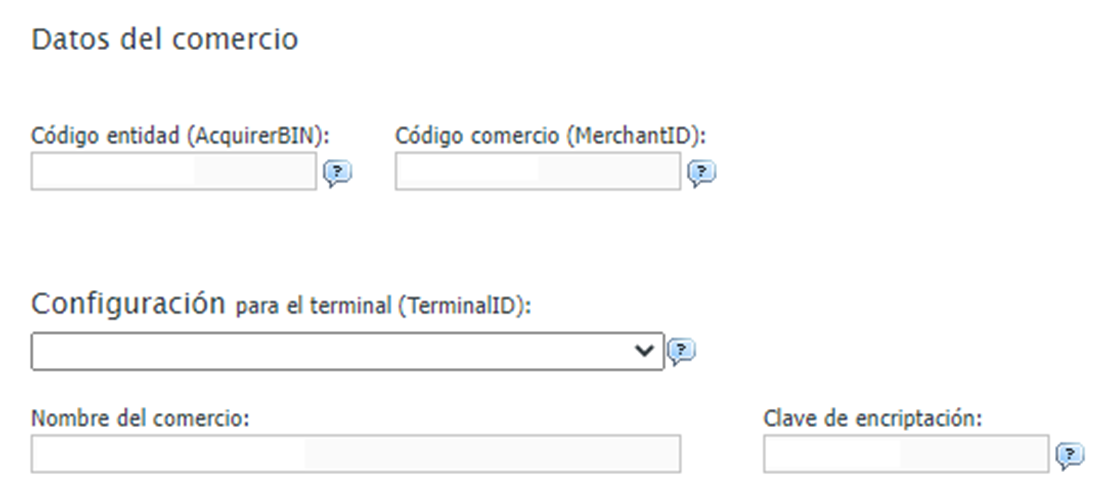Focus the Código entidad input field
This screenshot has width=1105, height=504.
(x=173, y=172)
